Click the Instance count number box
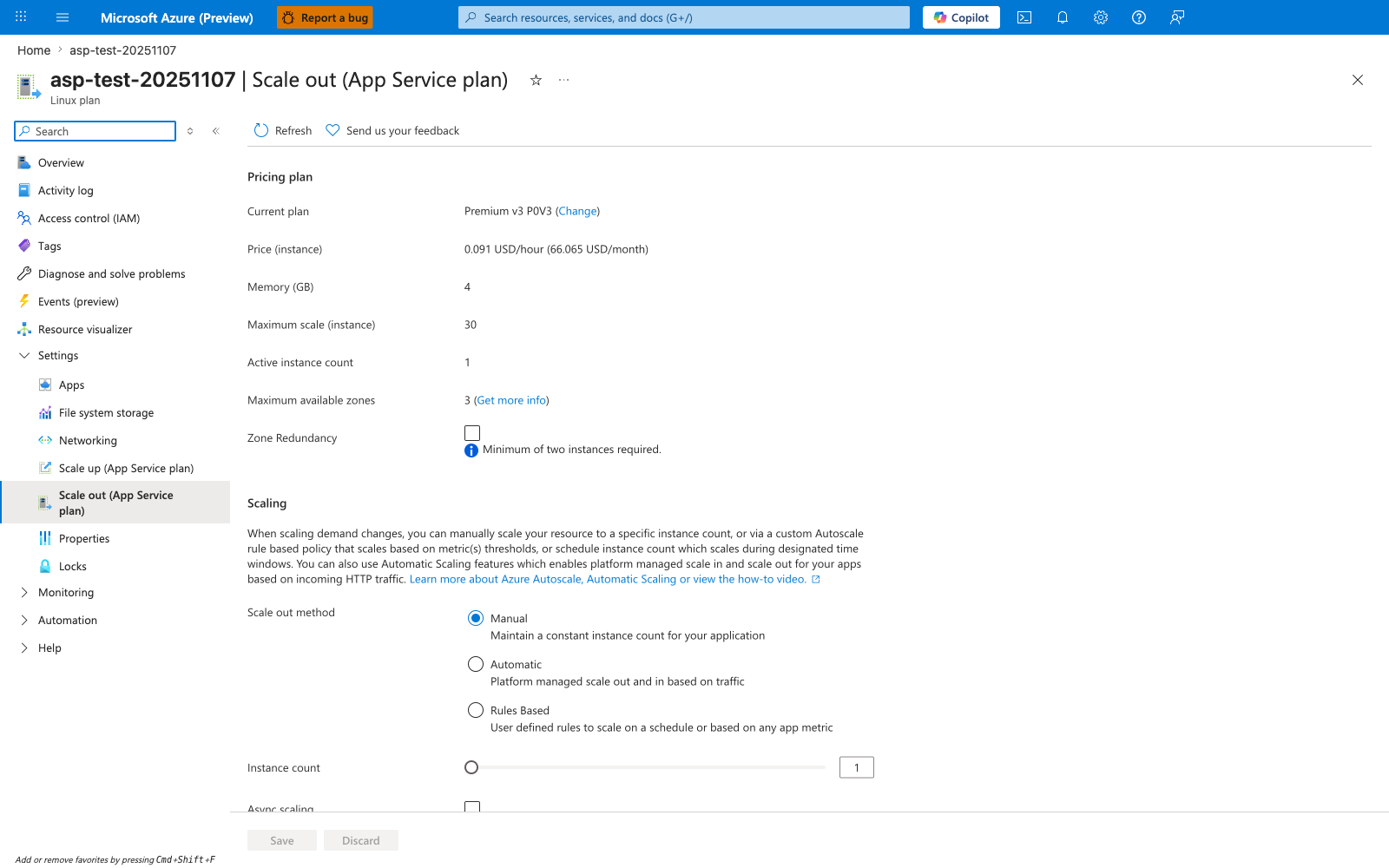This screenshot has height=868, width=1389. (x=857, y=767)
